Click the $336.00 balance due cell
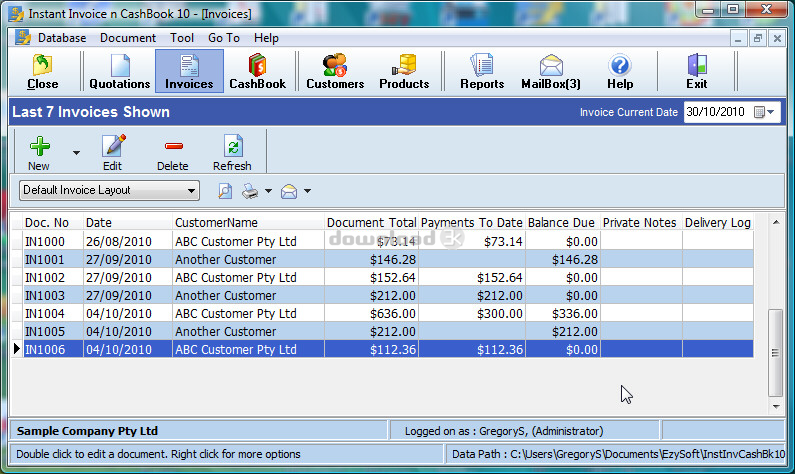The image size is (795, 474). (563, 313)
